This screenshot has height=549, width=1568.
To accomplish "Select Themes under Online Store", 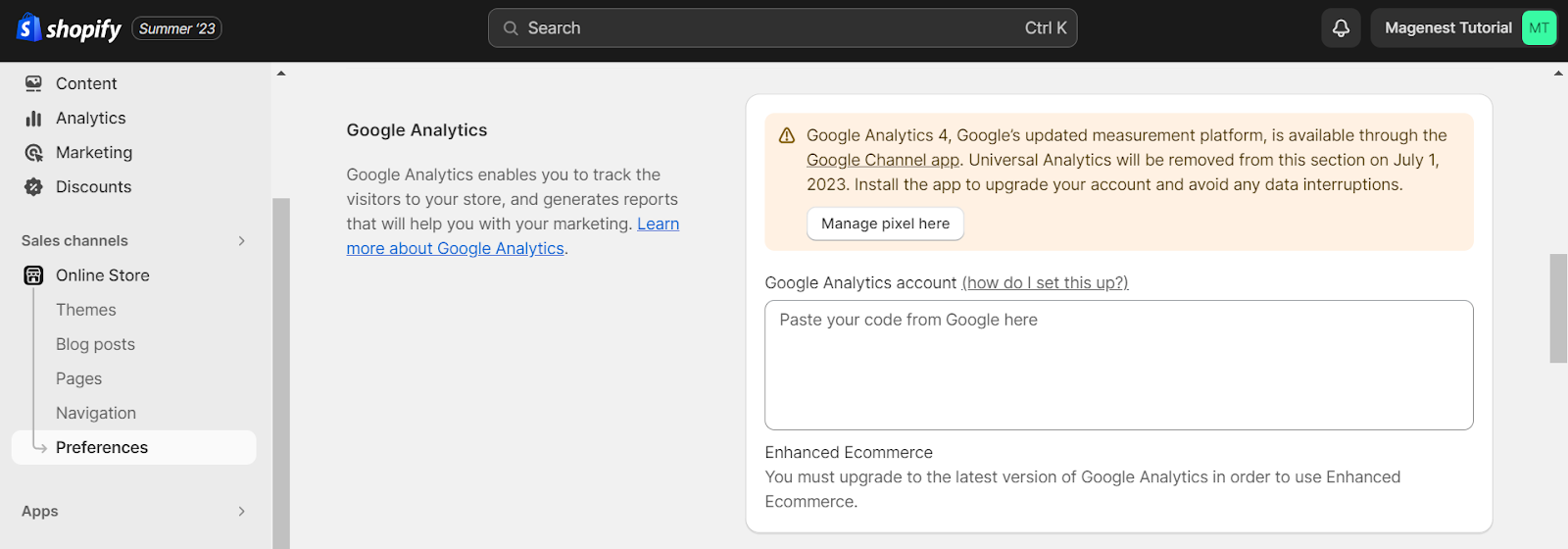I will pos(86,310).
